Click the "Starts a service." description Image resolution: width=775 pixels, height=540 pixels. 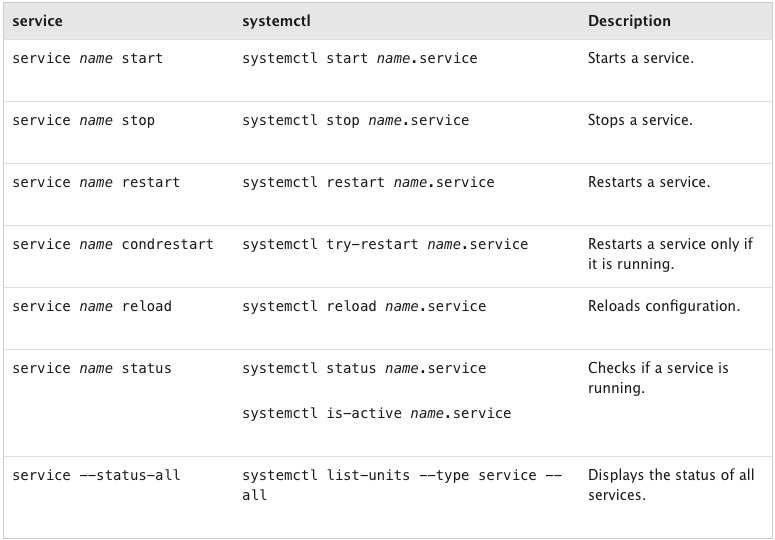[640, 58]
